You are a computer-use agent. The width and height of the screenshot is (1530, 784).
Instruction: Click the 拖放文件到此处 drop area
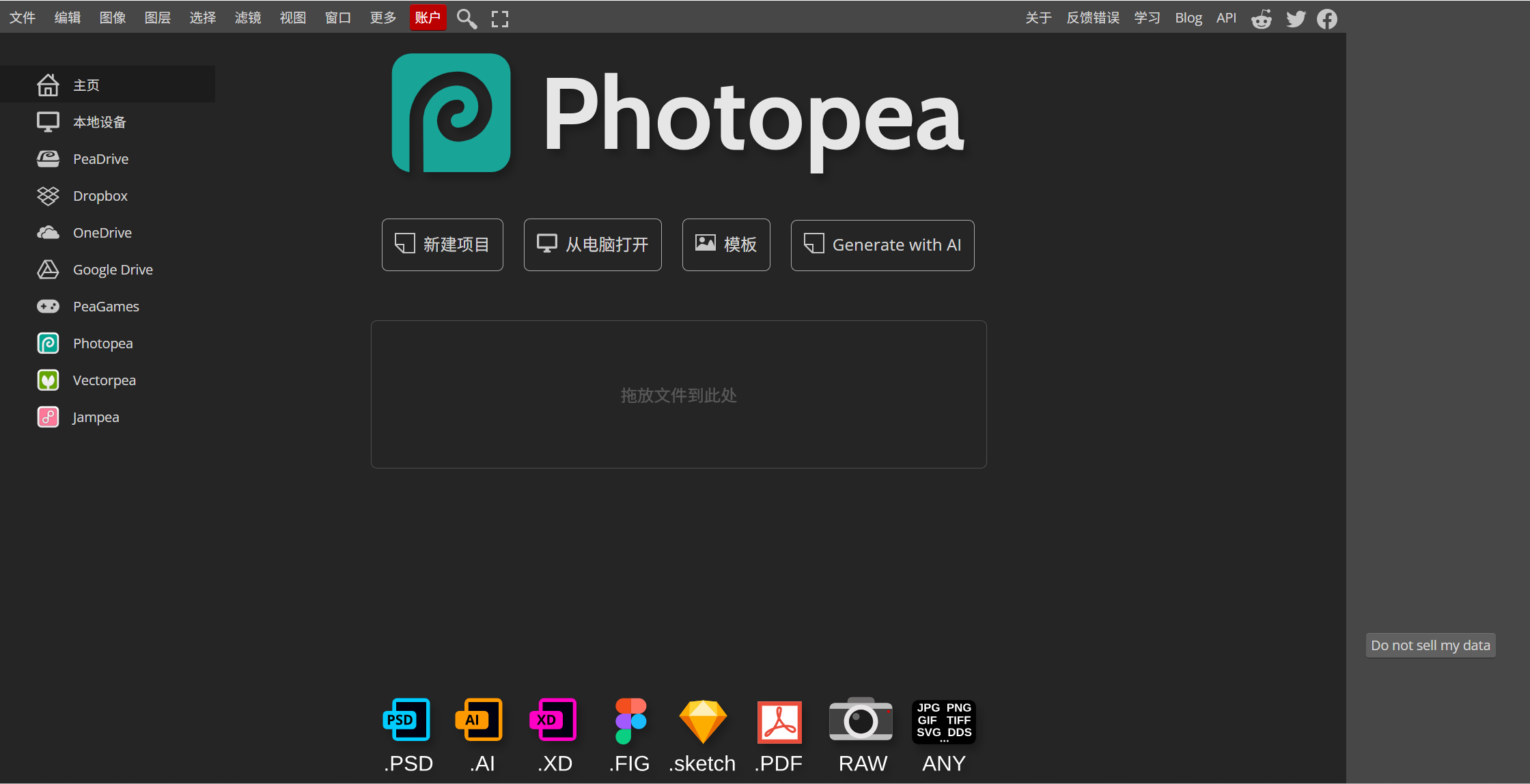(x=678, y=395)
